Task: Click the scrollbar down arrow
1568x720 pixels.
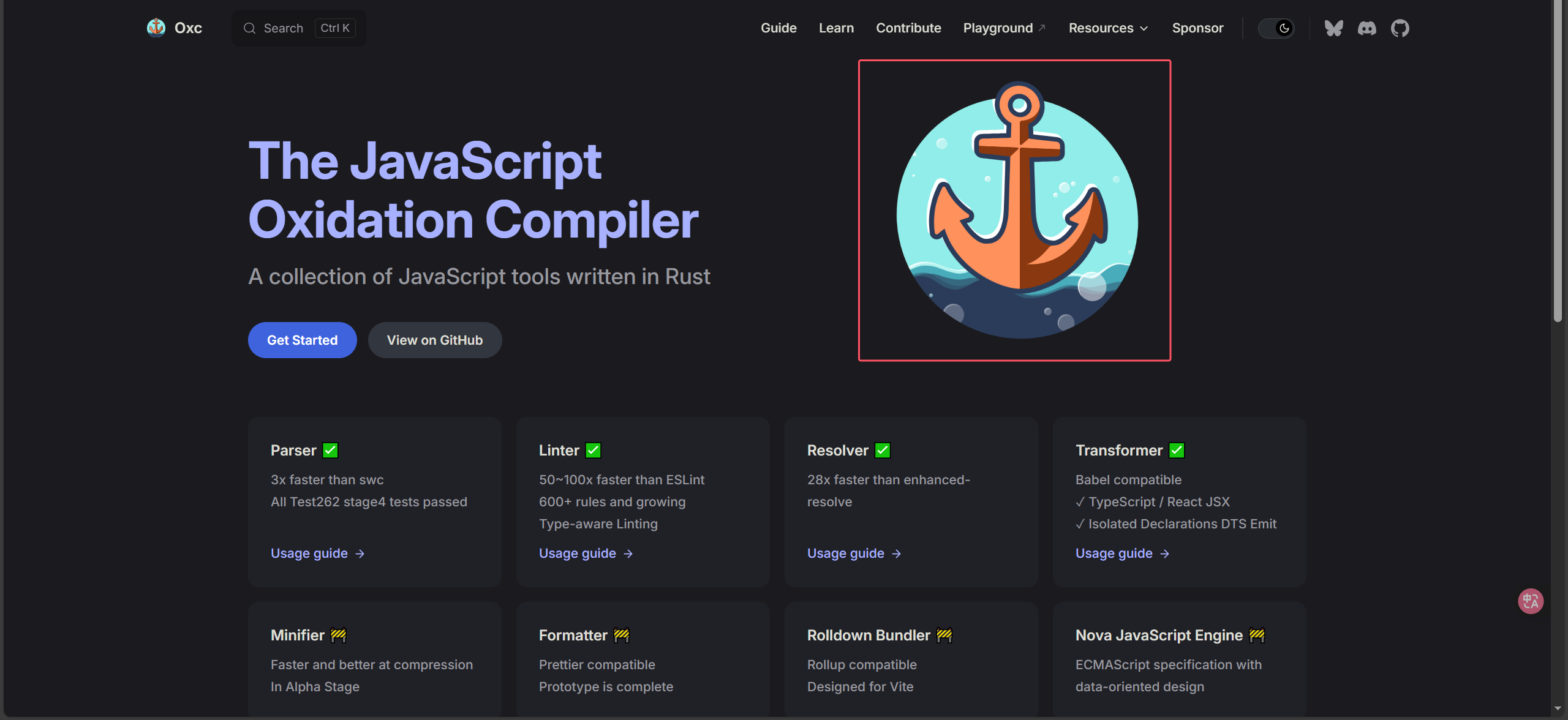Action: click(1558, 708)
